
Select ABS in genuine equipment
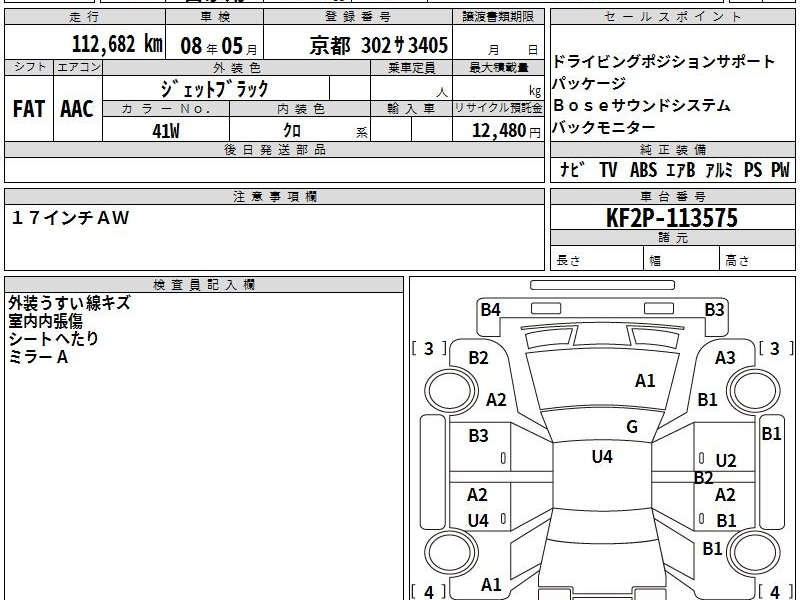(x=643, y=169)
